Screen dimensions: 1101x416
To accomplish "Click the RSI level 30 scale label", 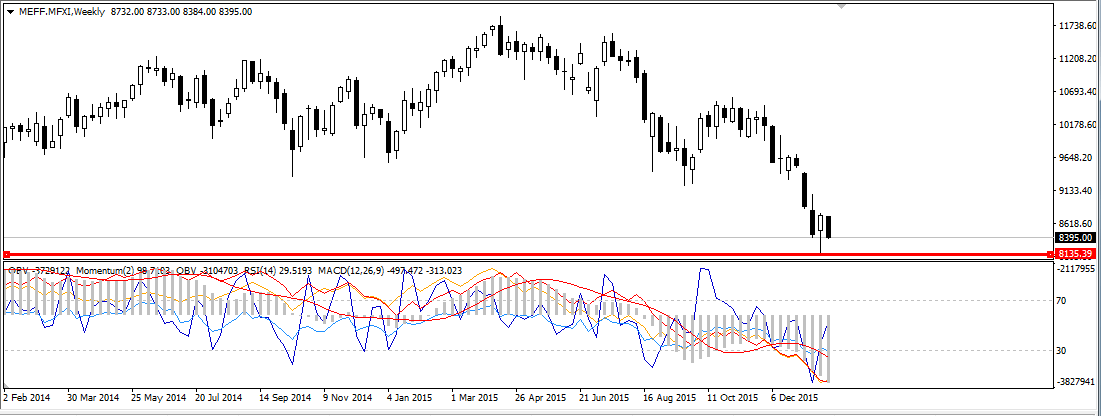I will tap(1062, 350).
